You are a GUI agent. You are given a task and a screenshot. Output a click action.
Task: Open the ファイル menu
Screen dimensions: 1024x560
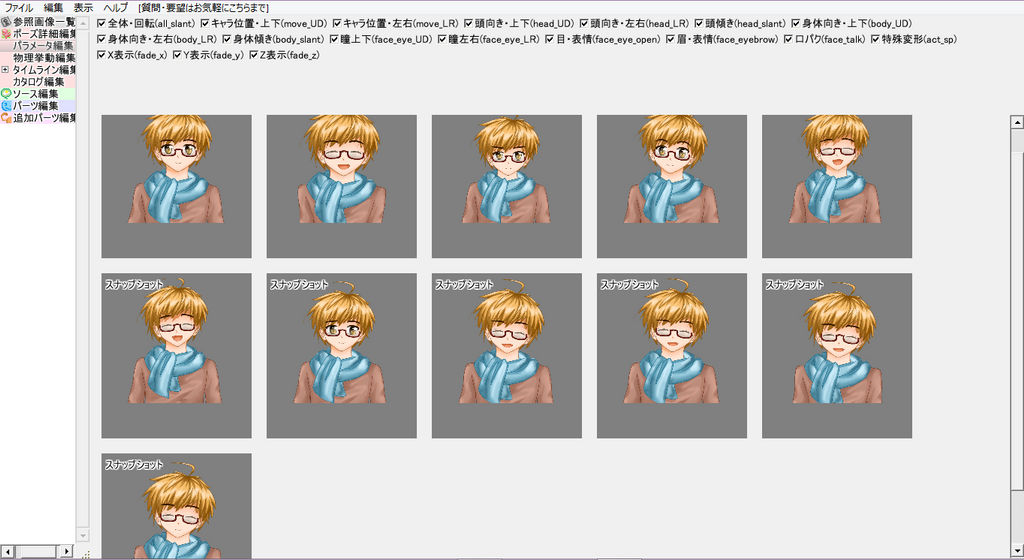pyautogui.click(x=18, y=8)
